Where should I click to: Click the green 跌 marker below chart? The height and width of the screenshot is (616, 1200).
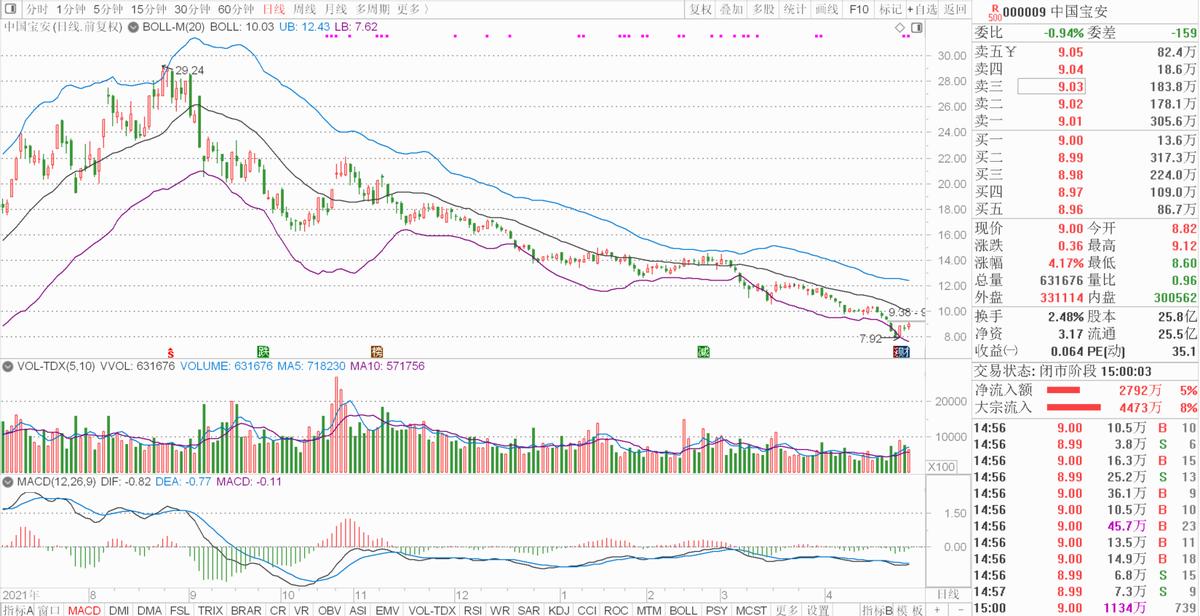(x=264, y=352)
